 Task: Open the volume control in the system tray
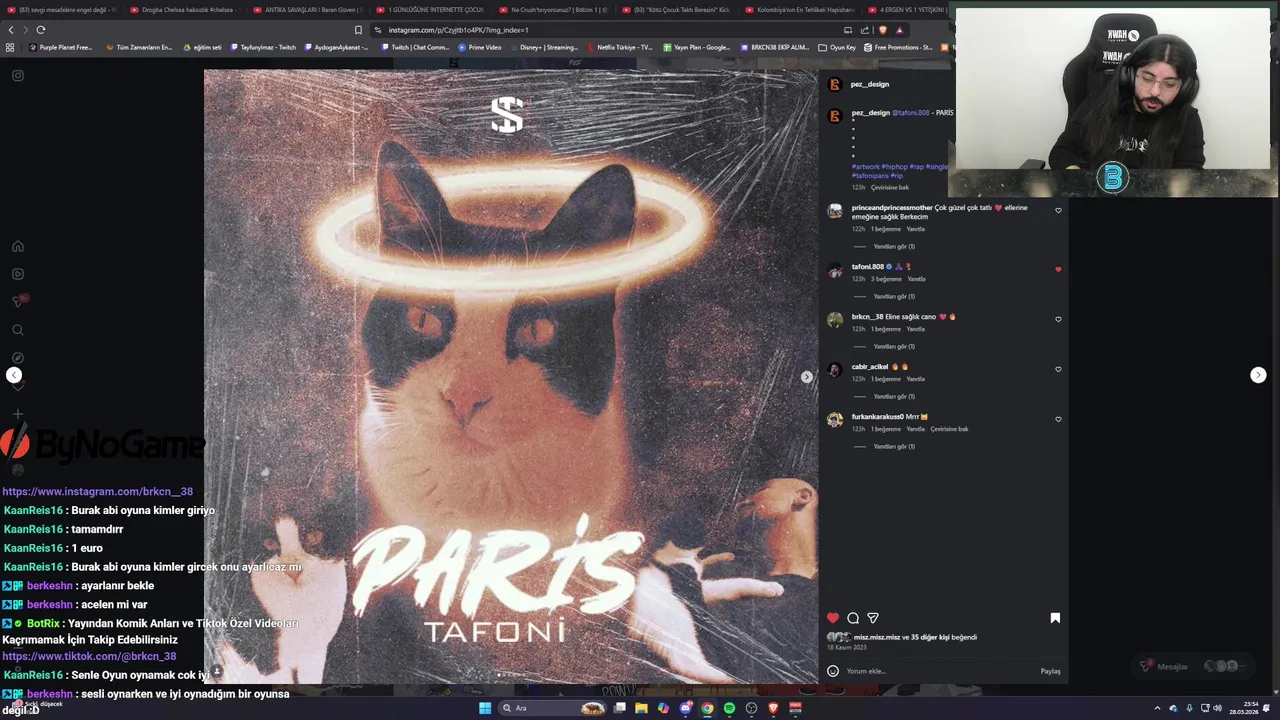point(1217,708)
